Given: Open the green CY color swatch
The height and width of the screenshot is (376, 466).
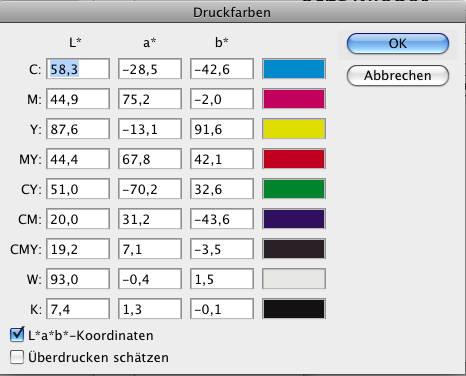Looking at the screenshot, I should 294,189.
